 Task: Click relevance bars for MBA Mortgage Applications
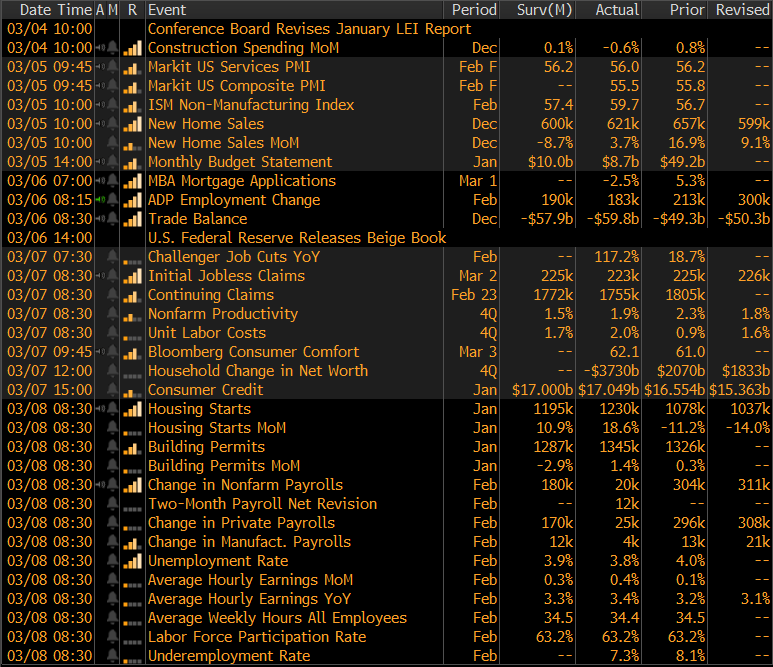point(132,181)
